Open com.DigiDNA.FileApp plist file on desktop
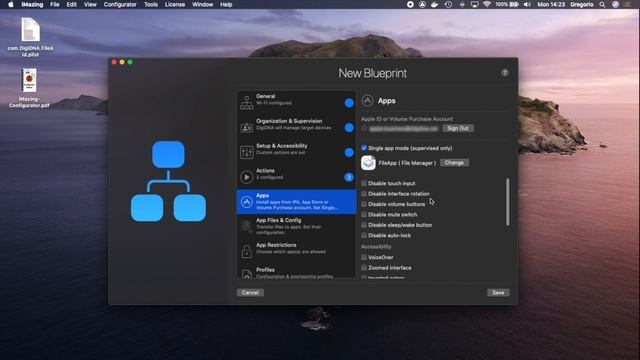 pos(30,37)
